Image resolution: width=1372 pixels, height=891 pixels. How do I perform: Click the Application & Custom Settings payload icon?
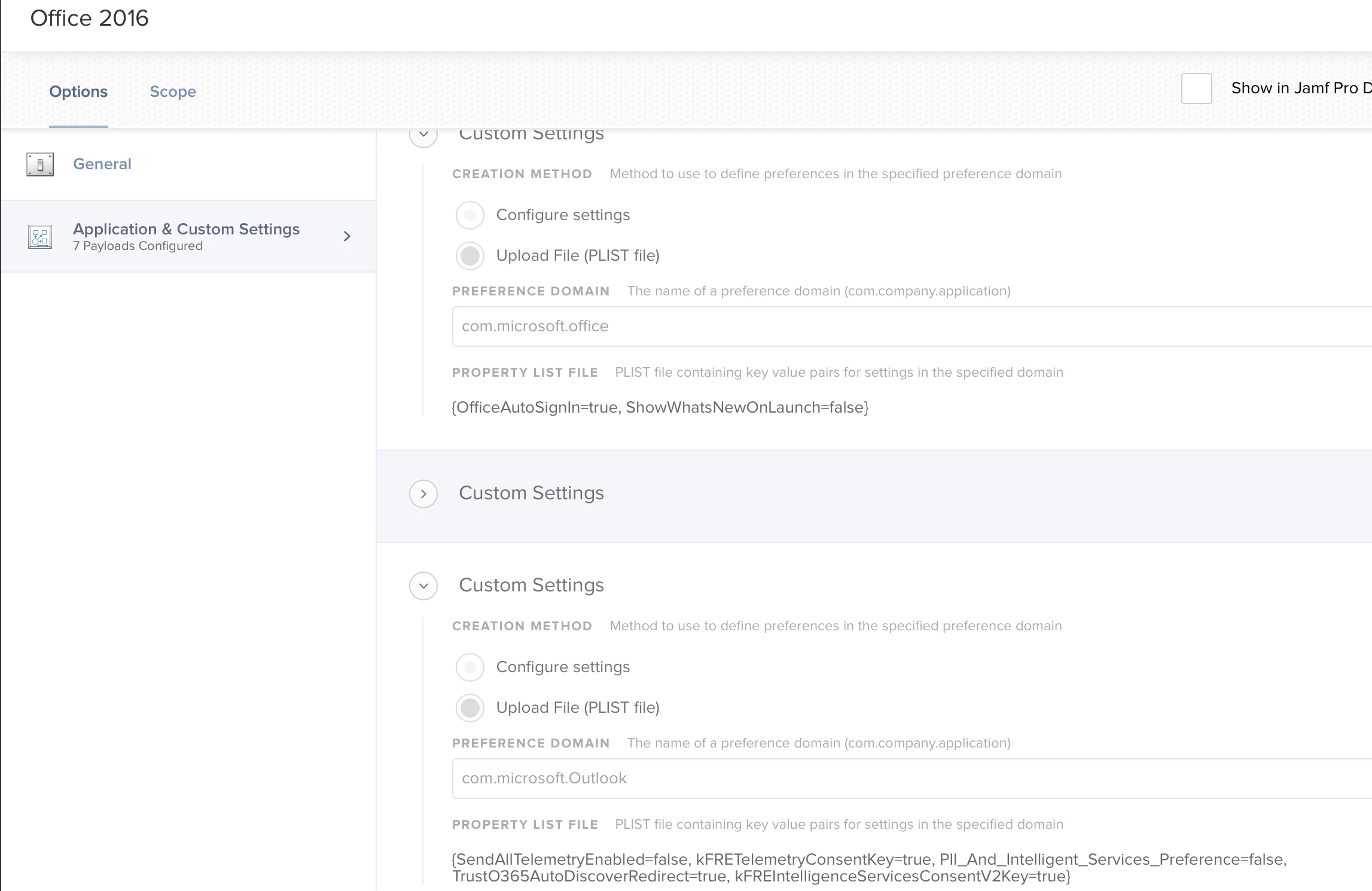[40, 237]
